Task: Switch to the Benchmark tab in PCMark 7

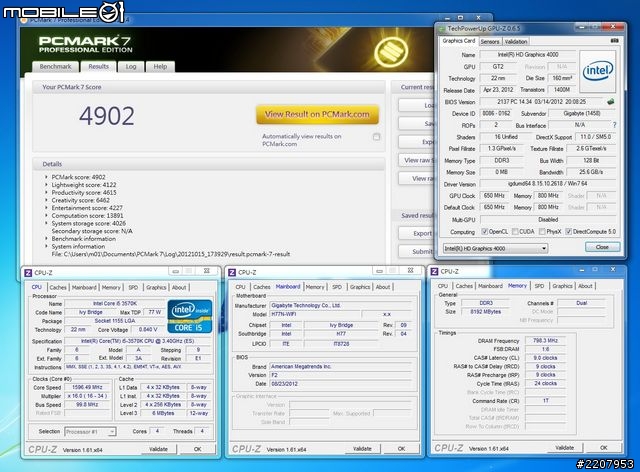Action: click(55, 67)
